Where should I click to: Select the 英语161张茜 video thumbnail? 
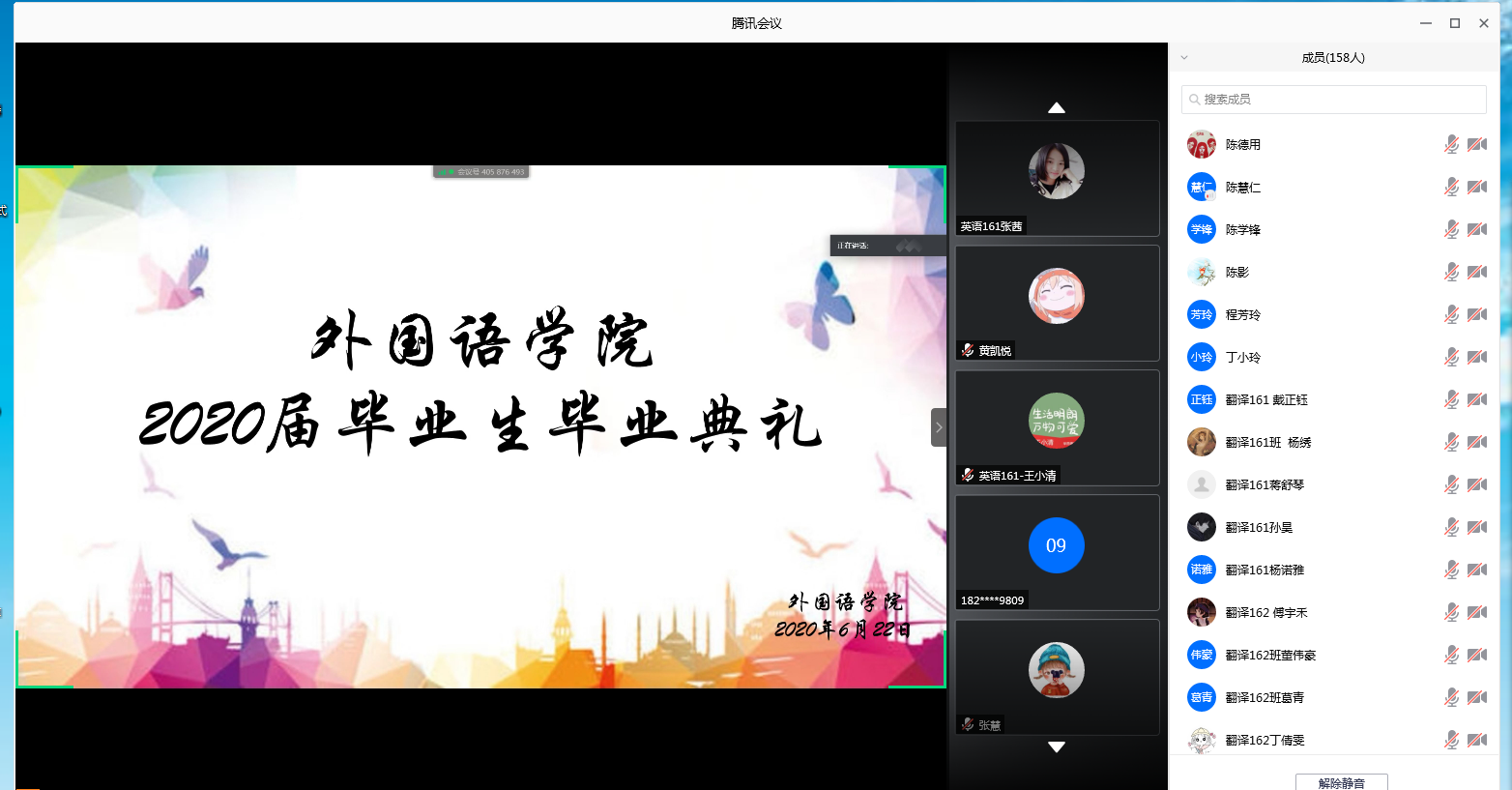click(x=1057, y=178)
